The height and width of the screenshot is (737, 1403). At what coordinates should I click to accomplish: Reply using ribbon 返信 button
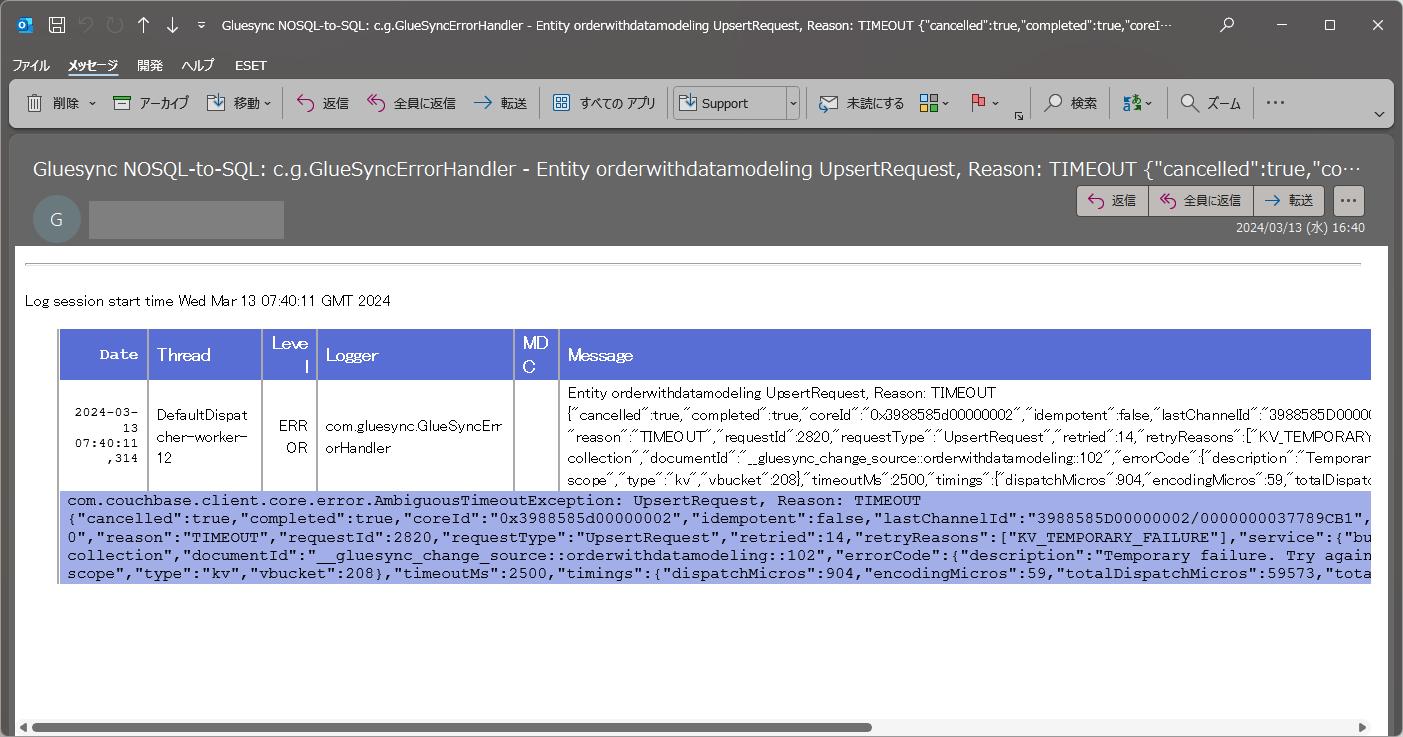click(x=323, y=103)
